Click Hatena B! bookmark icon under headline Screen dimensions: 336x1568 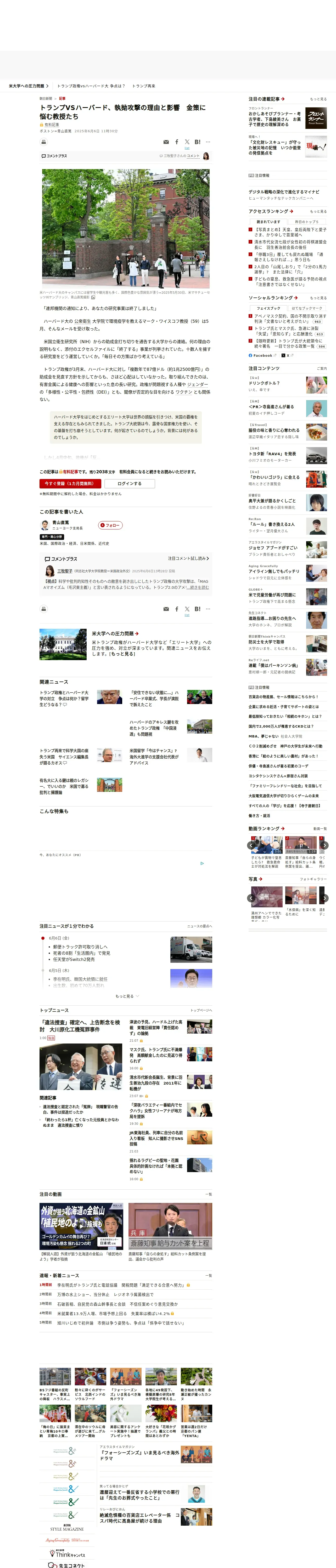tap(198, 142)
